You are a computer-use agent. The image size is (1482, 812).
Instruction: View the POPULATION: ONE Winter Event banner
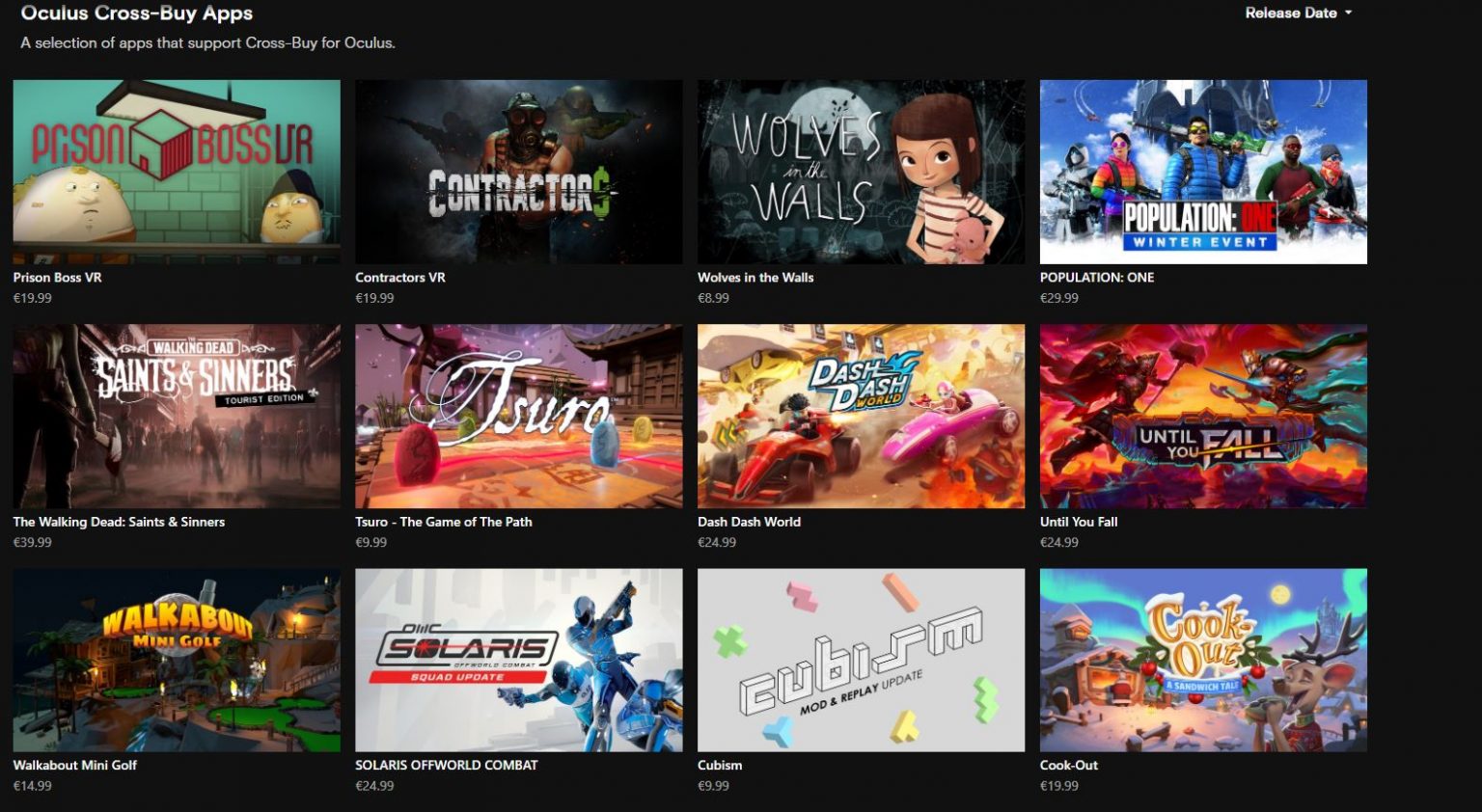(1203, 172)
